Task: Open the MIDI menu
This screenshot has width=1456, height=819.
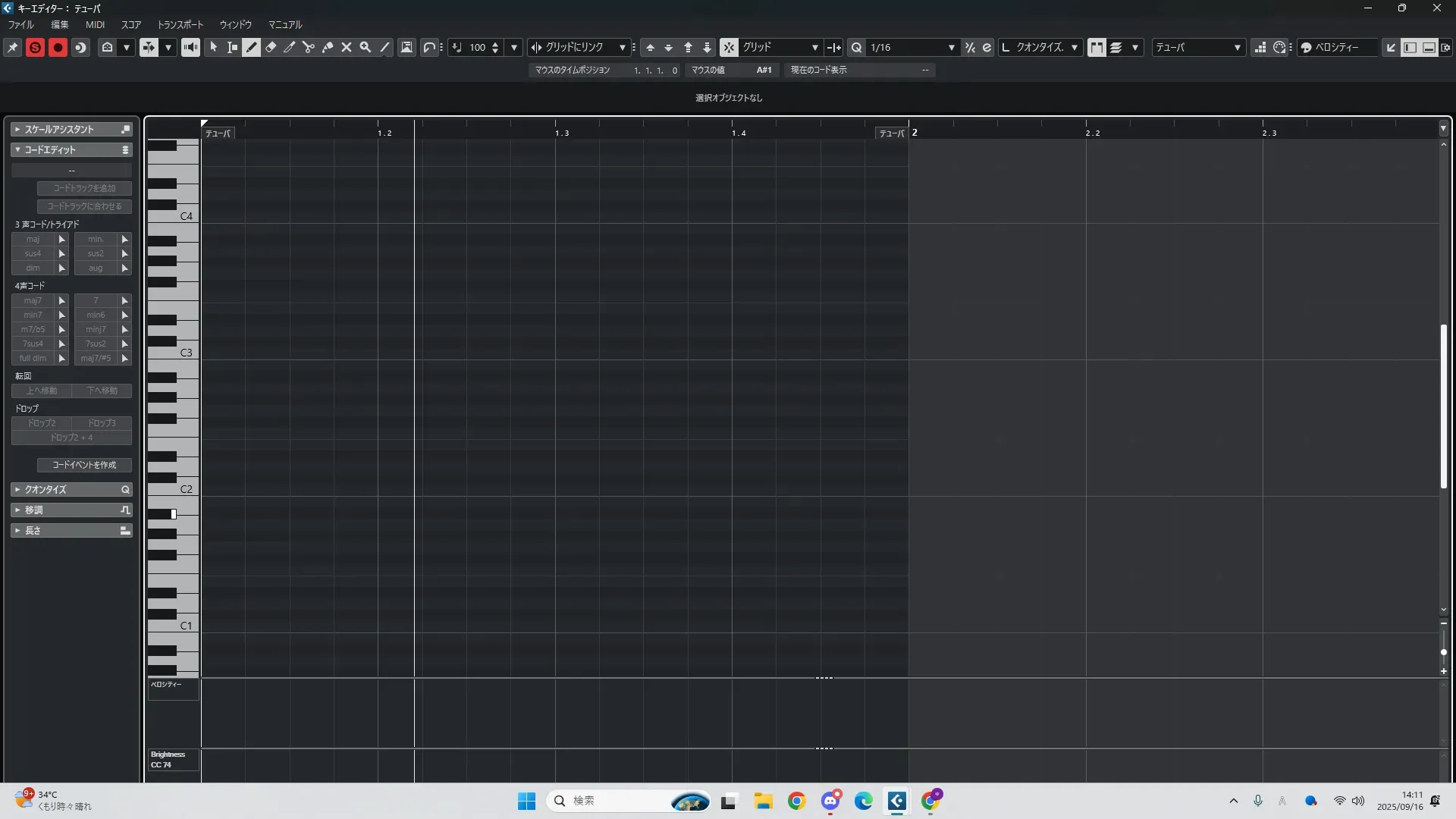Action: [95, 24]
